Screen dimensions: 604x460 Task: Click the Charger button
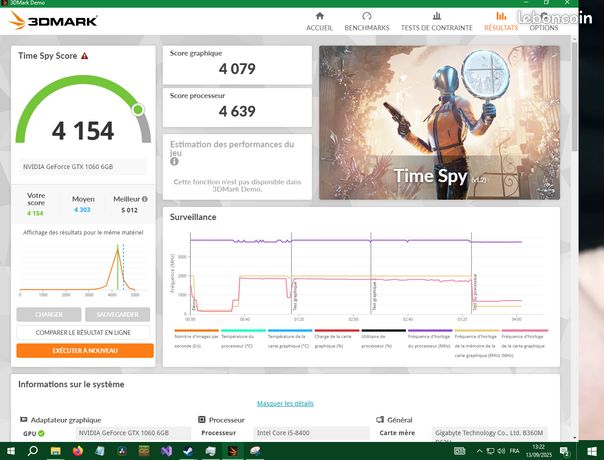pyautogui.click(x=49, y=314)
